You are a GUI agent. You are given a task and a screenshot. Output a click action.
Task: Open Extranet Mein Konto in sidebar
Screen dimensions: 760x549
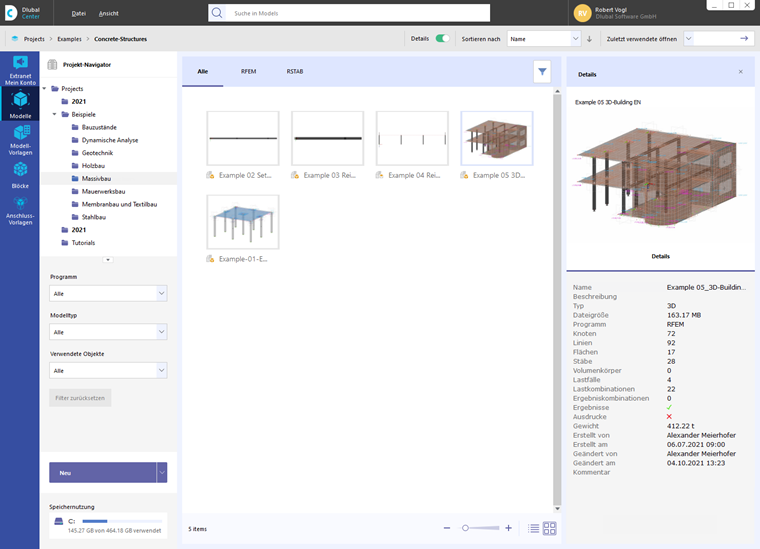(x=20, y=70)
